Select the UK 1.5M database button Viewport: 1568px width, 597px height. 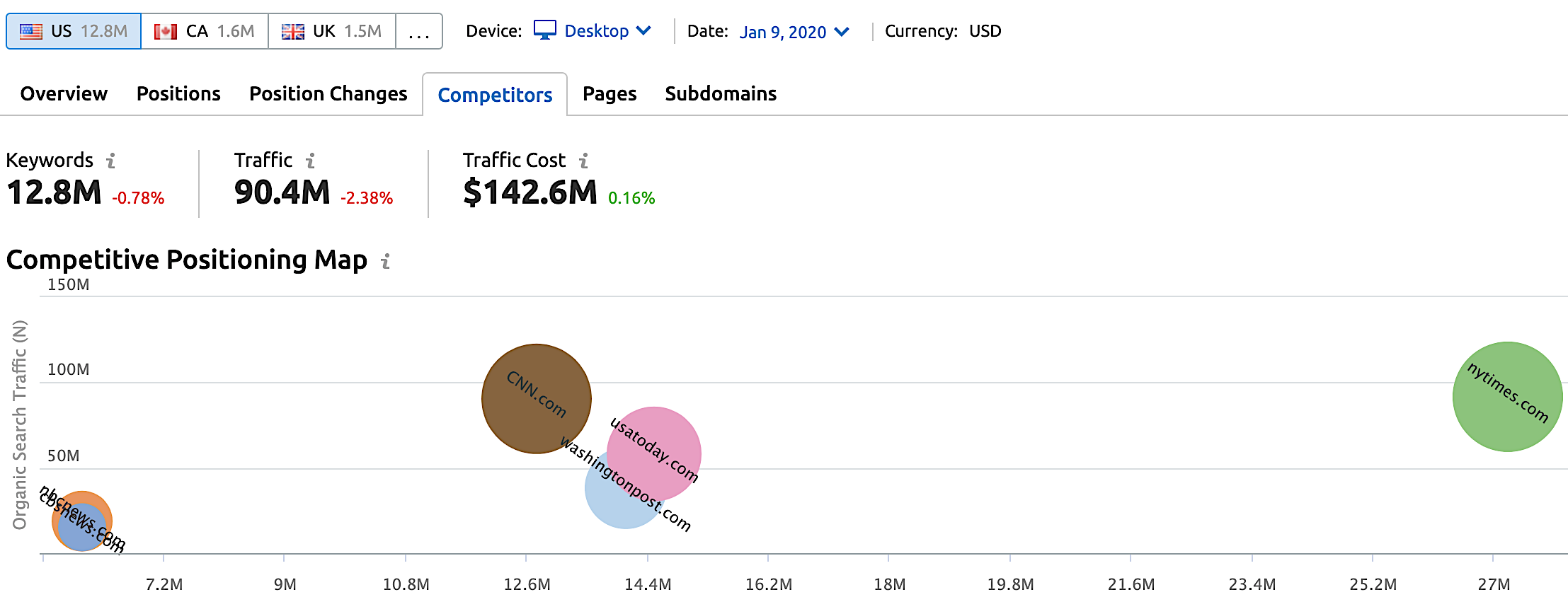click(332, 31)
